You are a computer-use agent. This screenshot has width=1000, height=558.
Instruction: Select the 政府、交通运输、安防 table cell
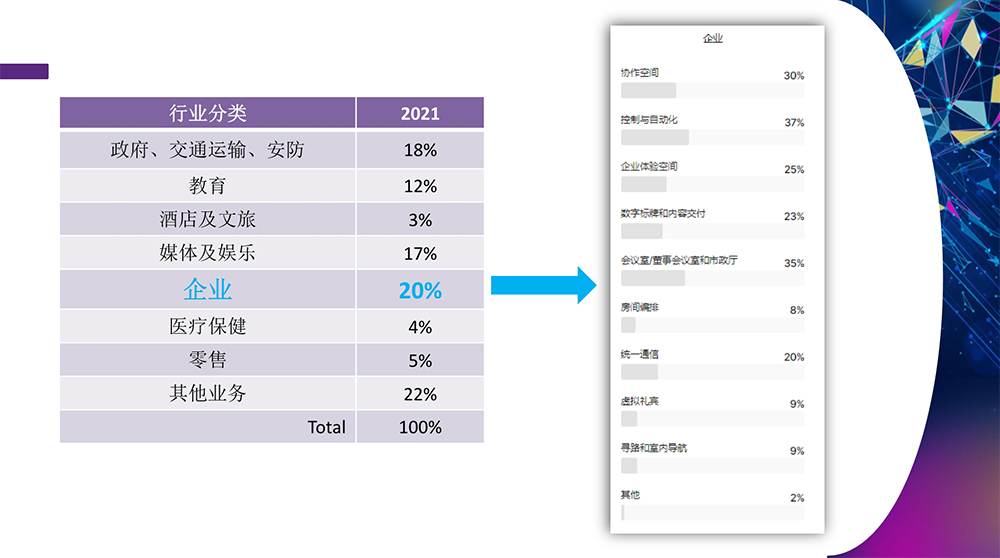(x=208, y=150)
